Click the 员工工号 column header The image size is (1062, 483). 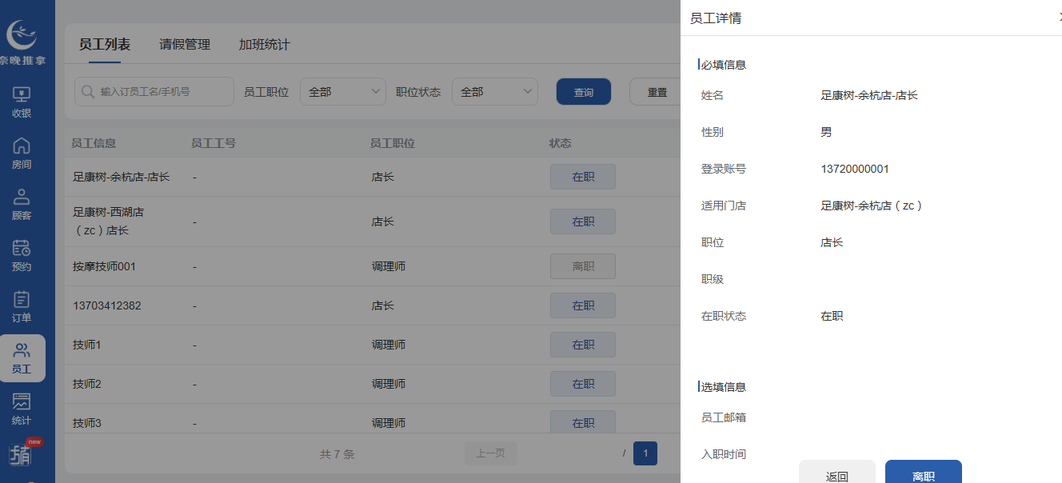(x=213, y=144)
